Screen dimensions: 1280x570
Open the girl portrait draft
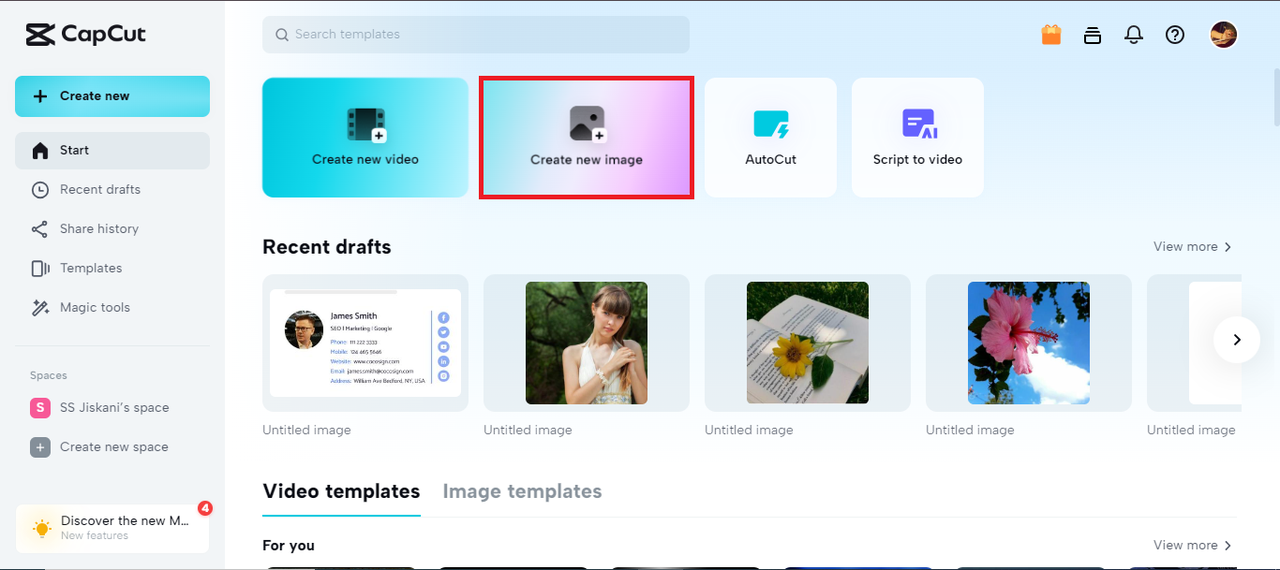[x=586, y=343]
